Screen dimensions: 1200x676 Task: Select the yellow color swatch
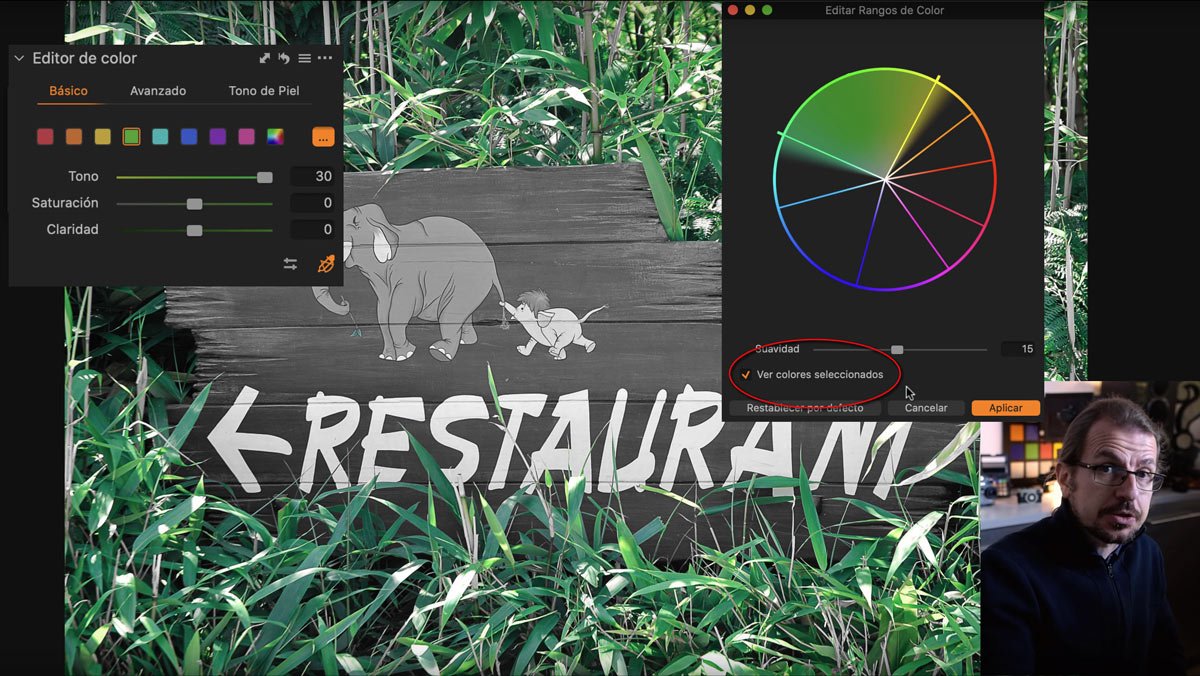103,137
